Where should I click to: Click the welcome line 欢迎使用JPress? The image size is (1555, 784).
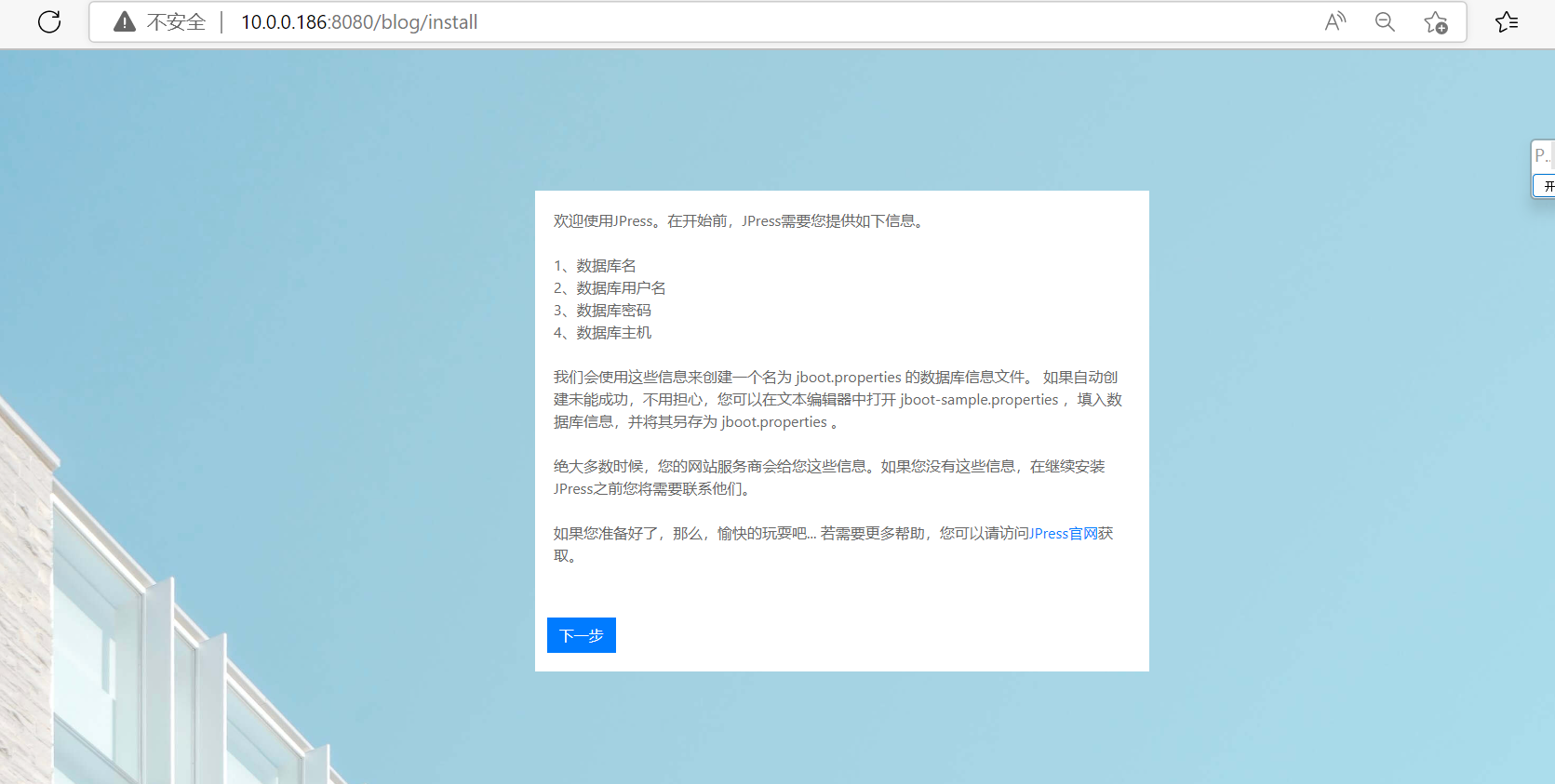(x=739, y=221)
